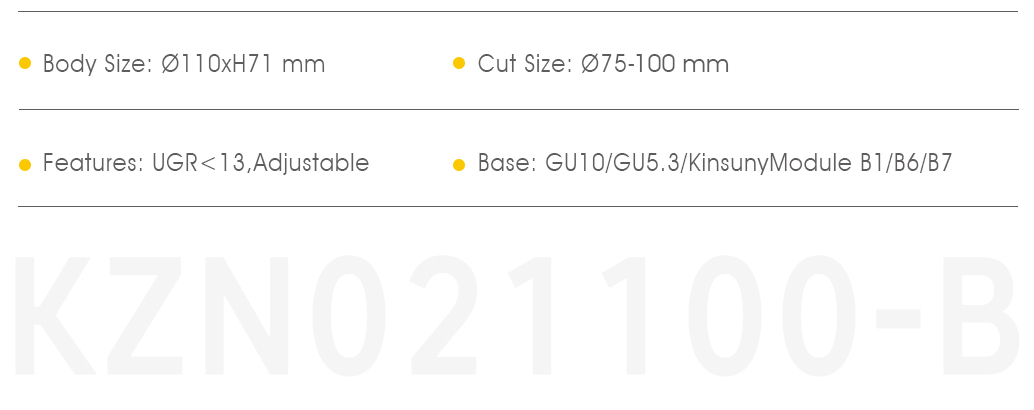Click the yellow bullet beside Cut Size
Screen dimensions: 1034x410
click(459, 63)
